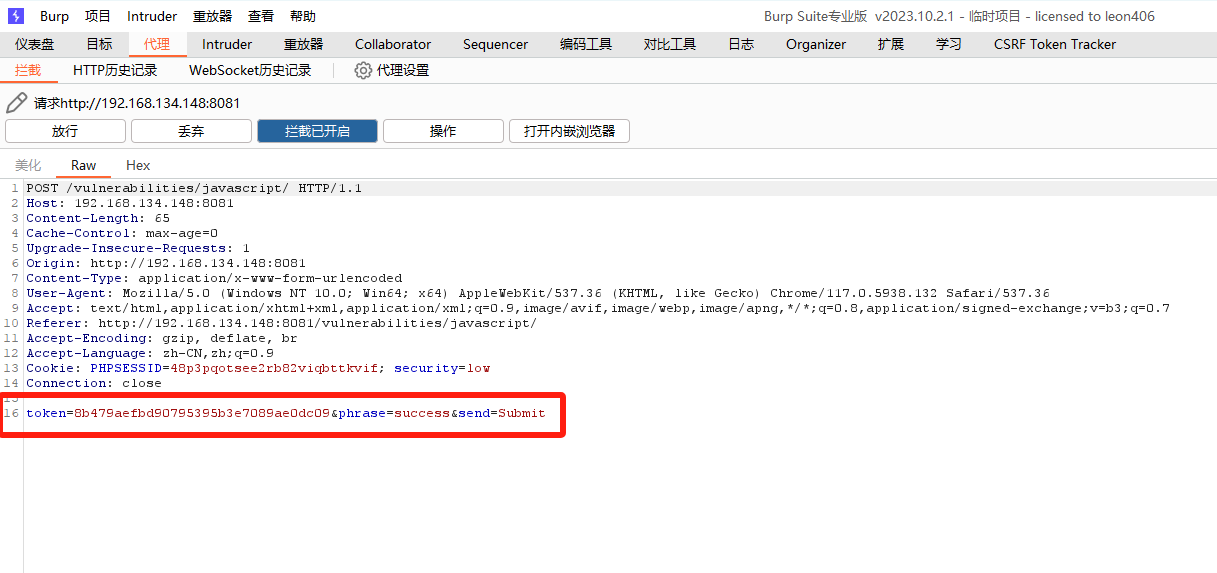Click the Accept: text/html header line
Viewport: 1217px width, 573px height.
598,308
